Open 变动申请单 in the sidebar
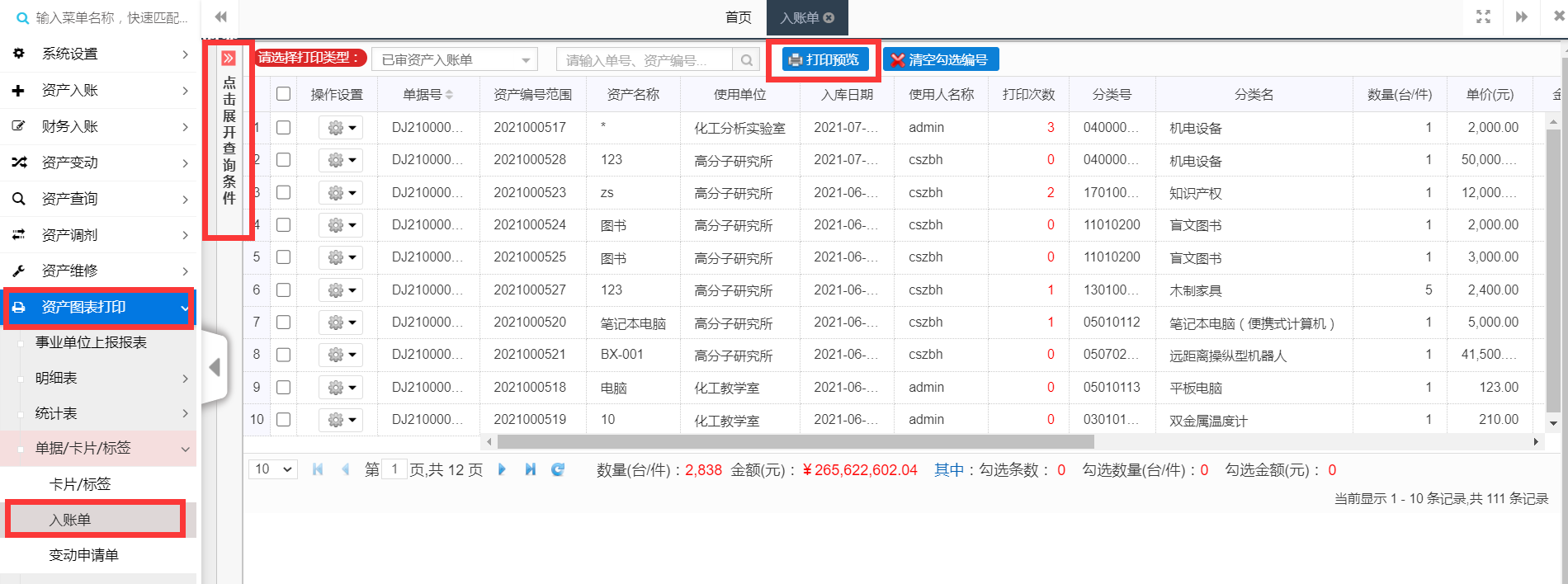The width and height of the screenshot is (1568, 584). coord(83,555)
